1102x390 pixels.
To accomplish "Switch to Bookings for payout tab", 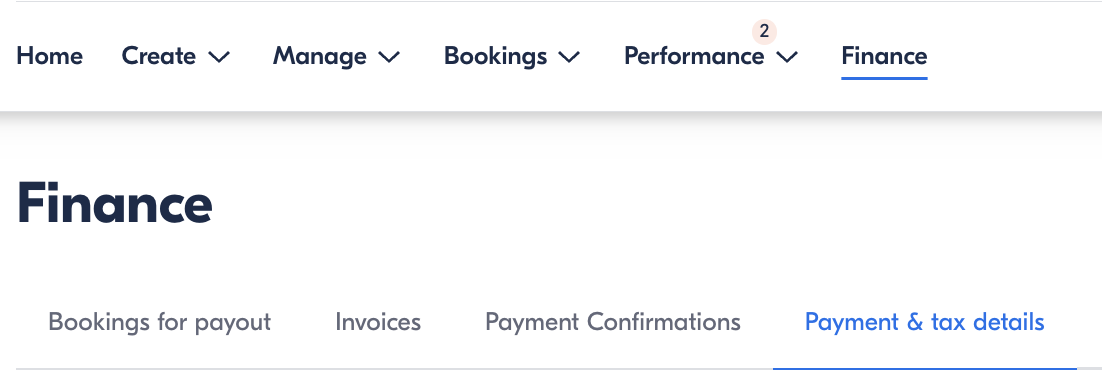I will pos(160,322).
